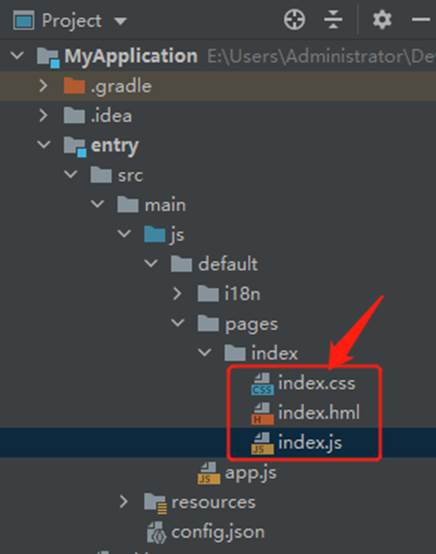Image resolution: width=436 pixels, height=554 pixels.
Task: Select the js tree item
Action: (178, 235)
